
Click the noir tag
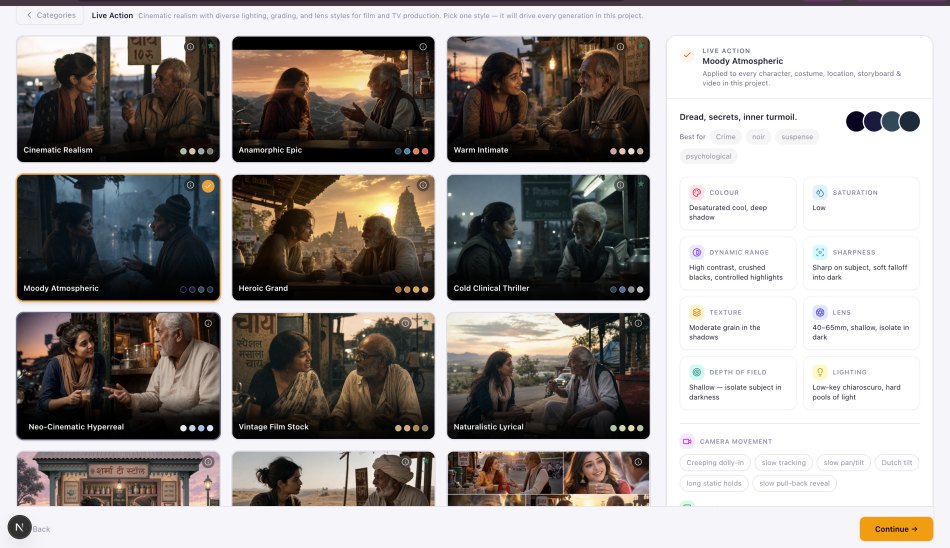758,137
